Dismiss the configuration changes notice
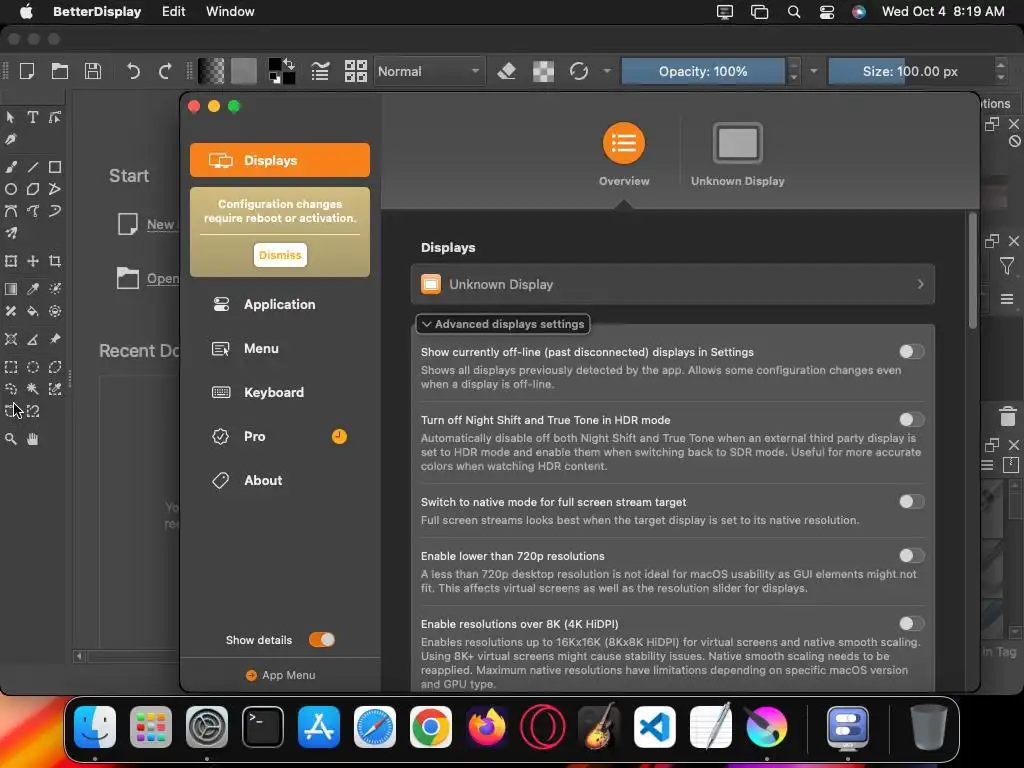Image resolution: width=1024 pixels, height=768 pixels. (x=280, y=255)
